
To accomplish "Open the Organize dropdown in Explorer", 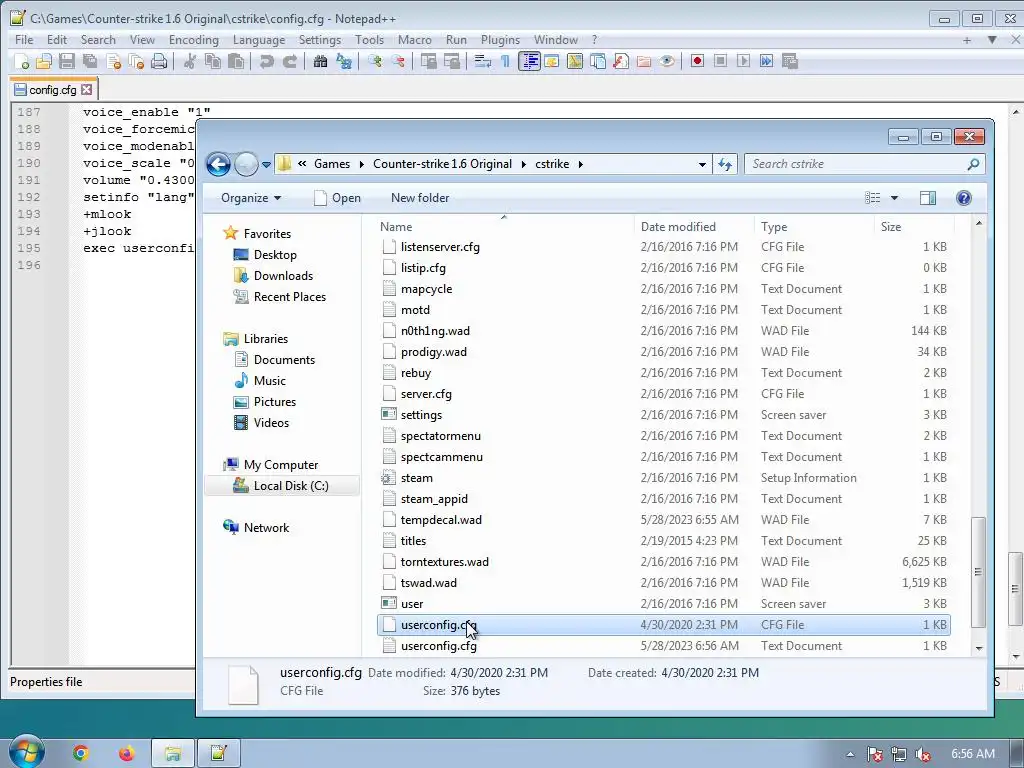I will pyautogui.click(x=251, y=198).
